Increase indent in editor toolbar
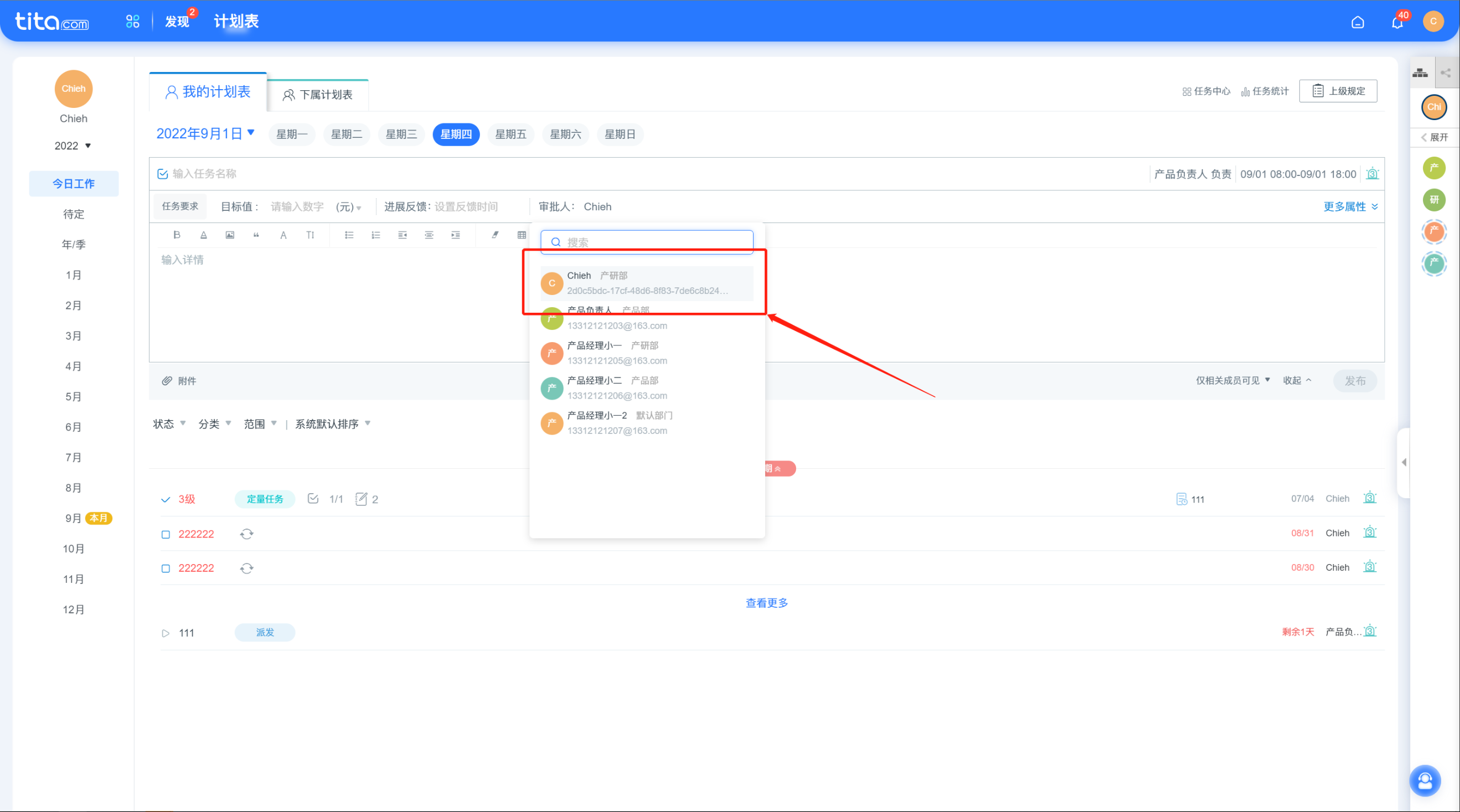The height and width of the screenshot is (812, 1460). click(456, 235)
